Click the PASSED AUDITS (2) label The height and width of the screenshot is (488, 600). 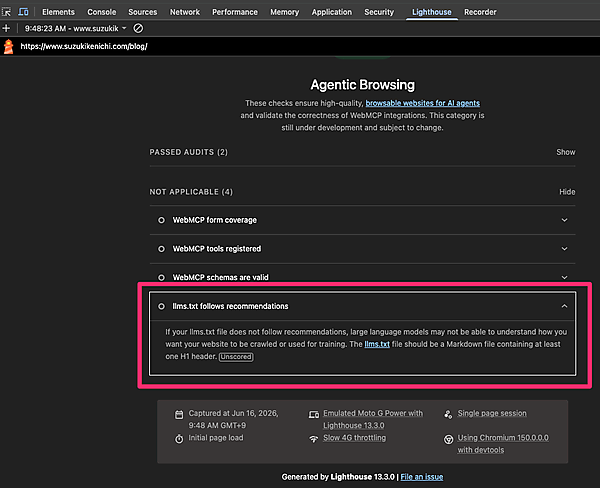[189, 152]
